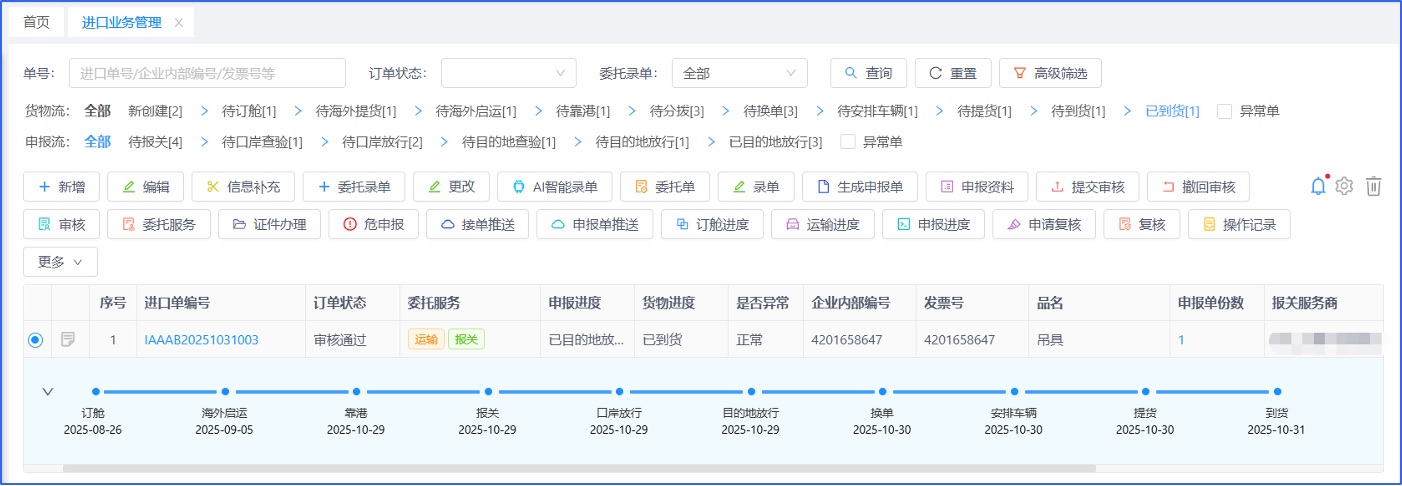
Task: Click 危申报 warning button
Action: pos(373,224)
